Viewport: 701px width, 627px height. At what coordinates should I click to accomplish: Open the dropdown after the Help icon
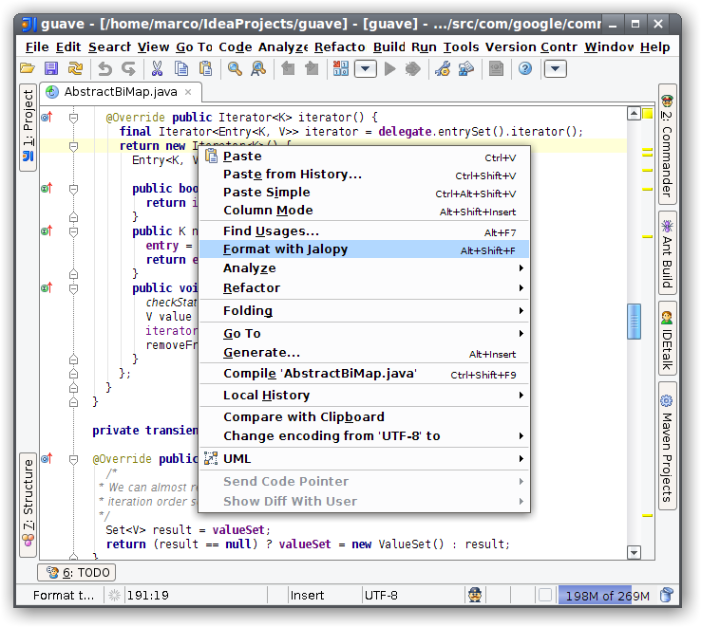(555, 69)
